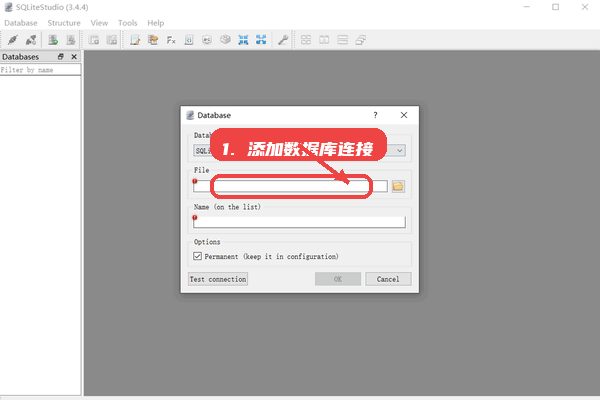The image size is (600, 400).
Task: Open the collations editor icon
Action: (207, 40)
